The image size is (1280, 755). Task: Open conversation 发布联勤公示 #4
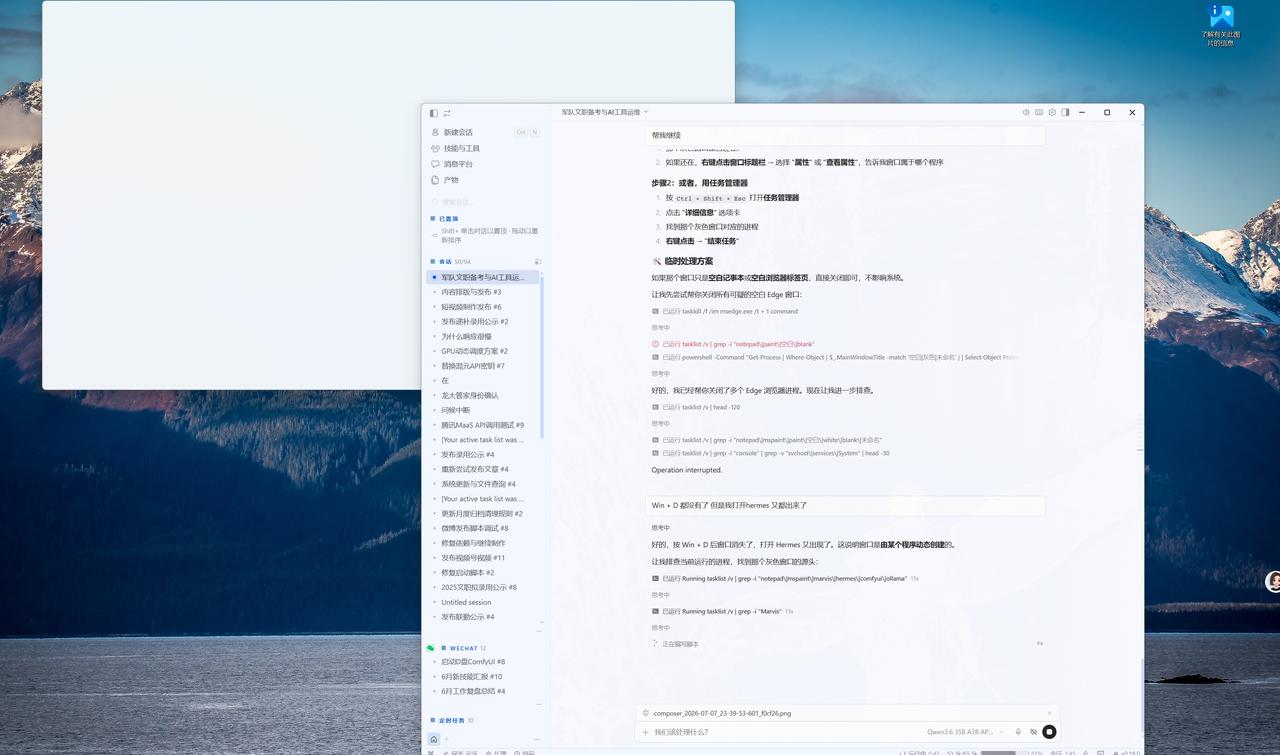484,617
